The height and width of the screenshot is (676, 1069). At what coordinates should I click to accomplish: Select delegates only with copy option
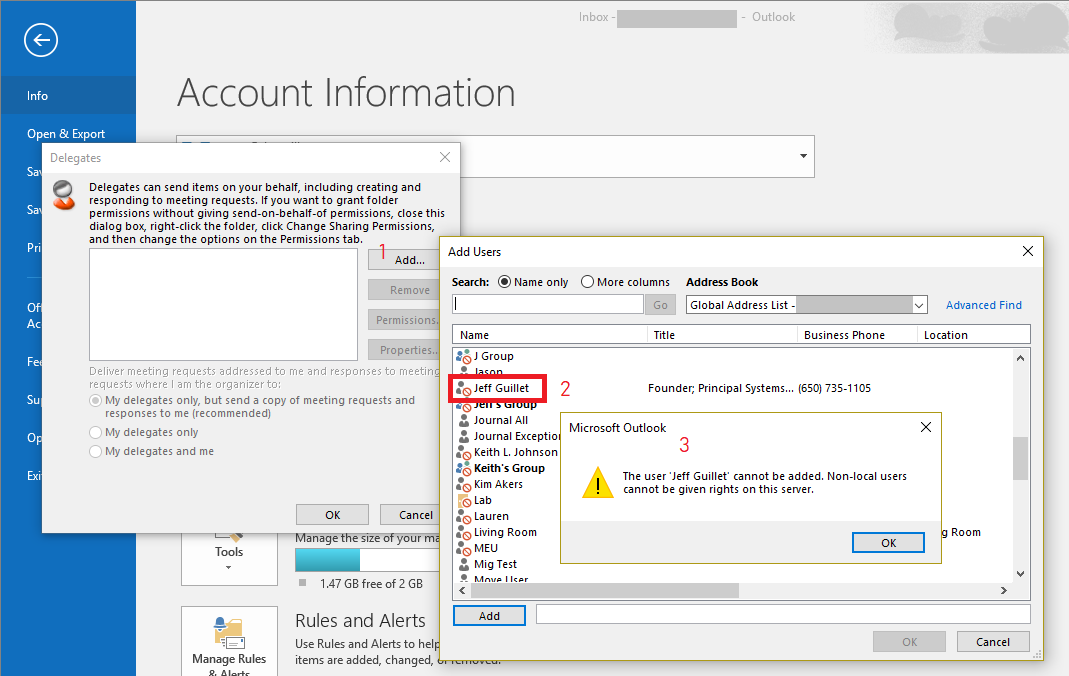tap(95, 401)
